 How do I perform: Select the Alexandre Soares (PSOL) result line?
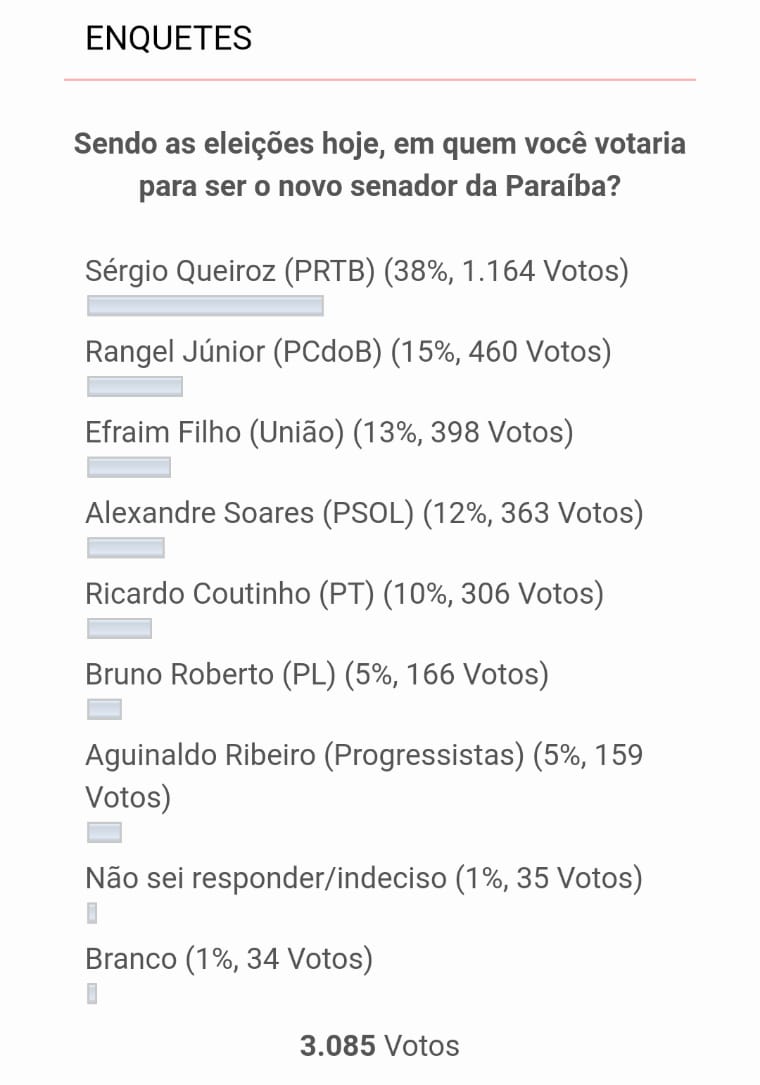(364, 513)
